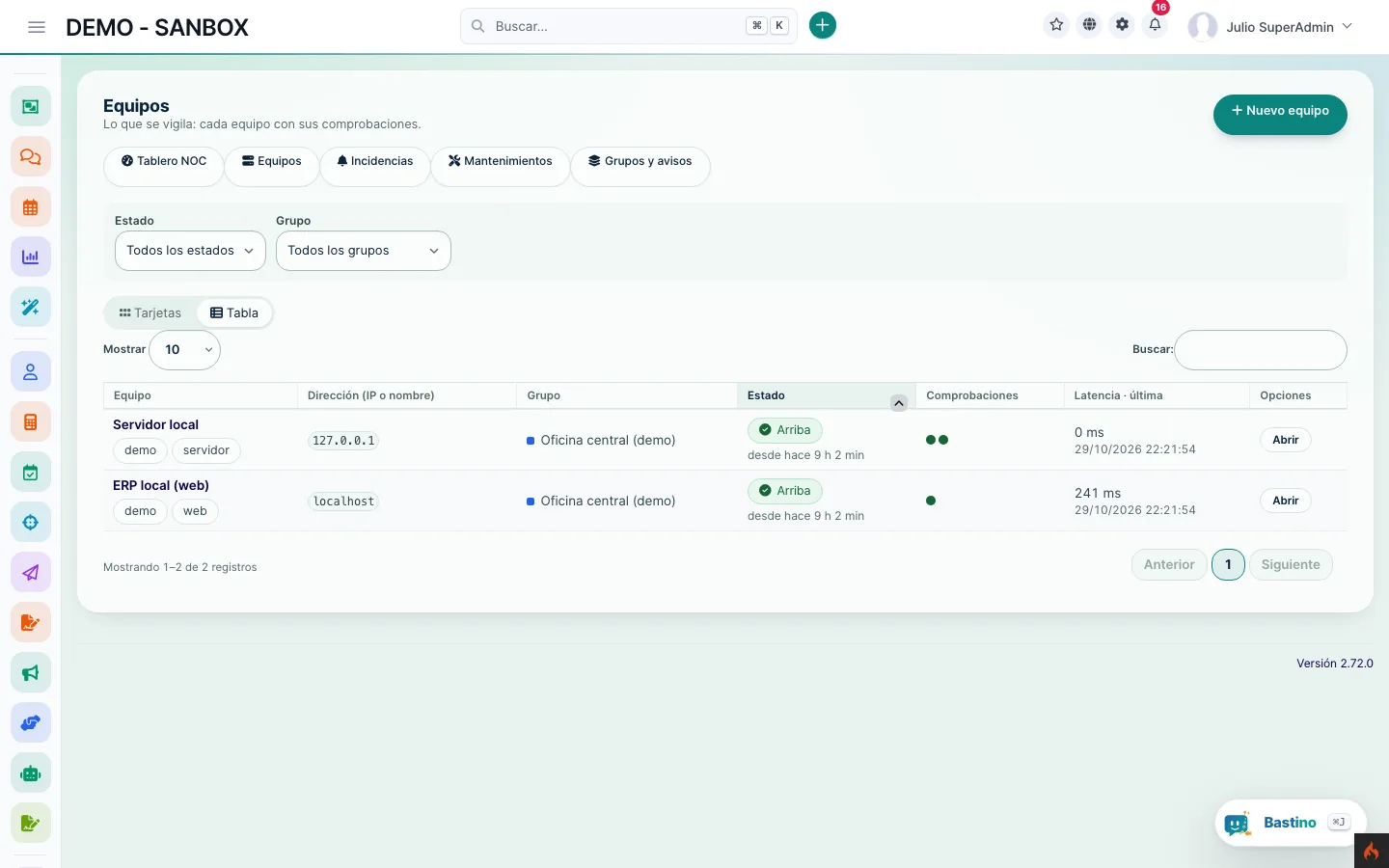Screen dimensions: 1389x868
Task: Click the Siguiente pagination button
Action: point(1291,565)
